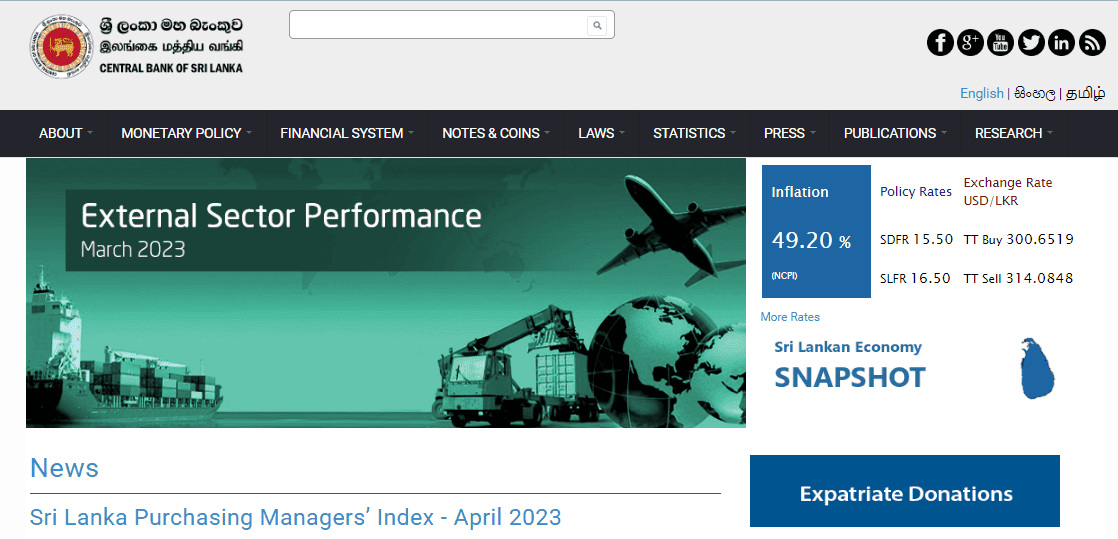This screenshot has height=539, width=1118.
Task: Click the Expatriate Donations button
Action: 905,492
